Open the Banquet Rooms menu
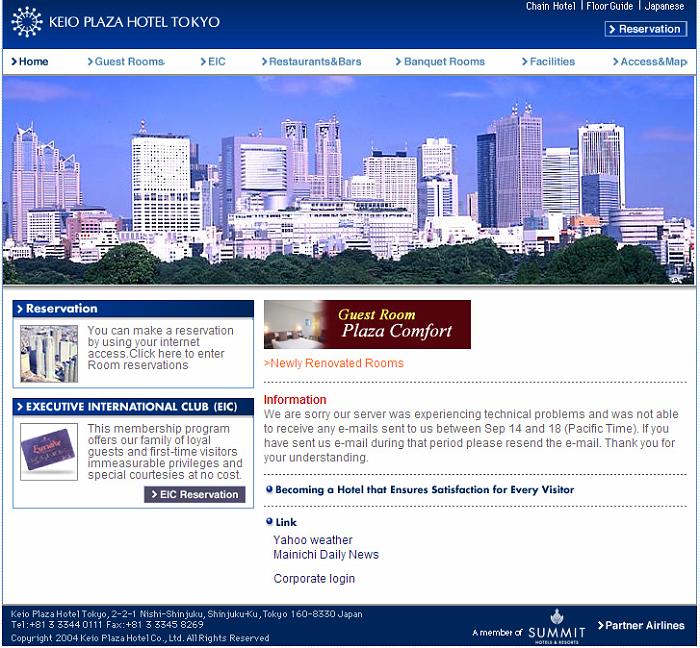Image resolution: width=700 pixels, height=648 pixels. (x=440, y=62)
